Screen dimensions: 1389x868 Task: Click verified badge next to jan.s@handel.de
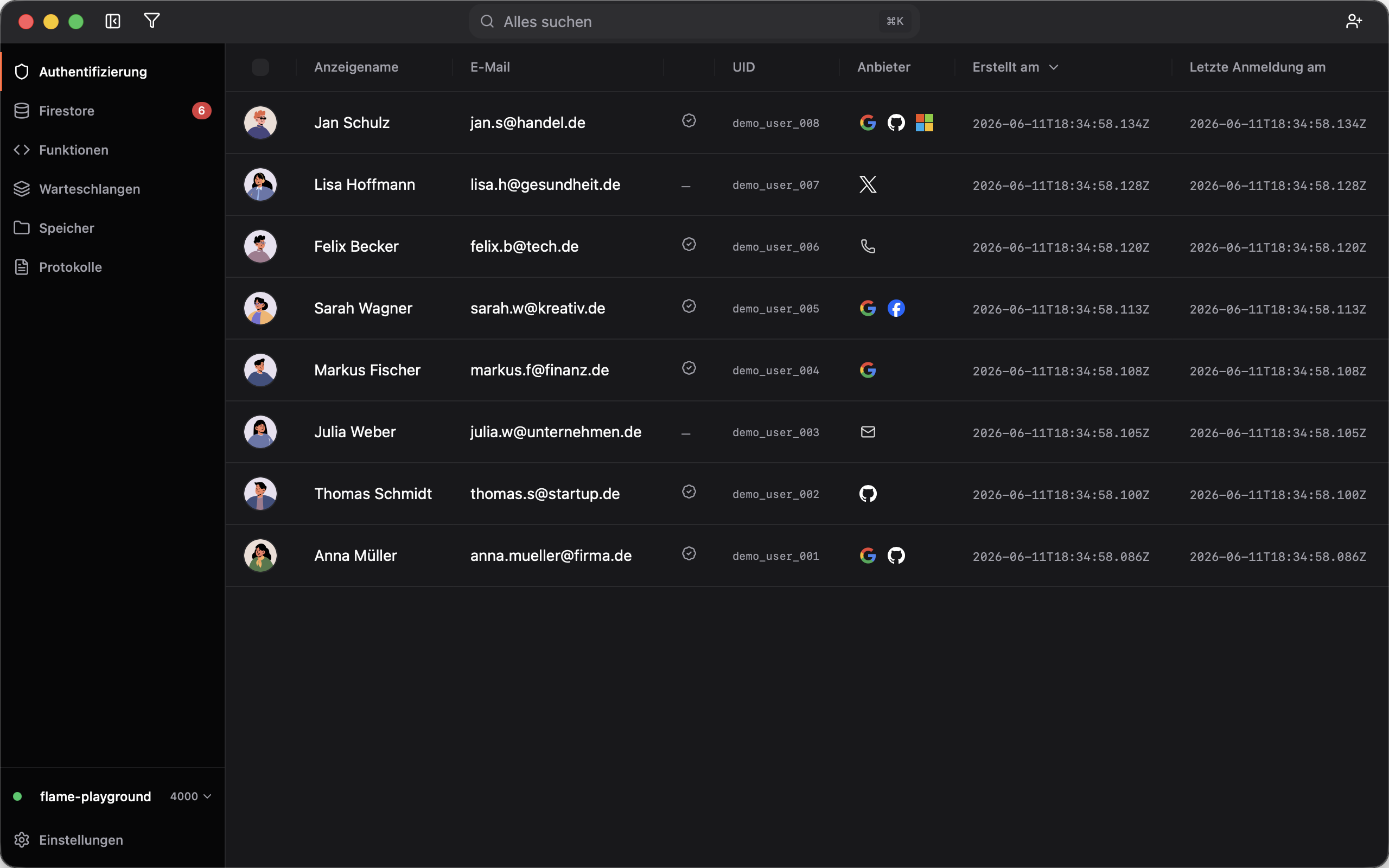click(689, 120)
